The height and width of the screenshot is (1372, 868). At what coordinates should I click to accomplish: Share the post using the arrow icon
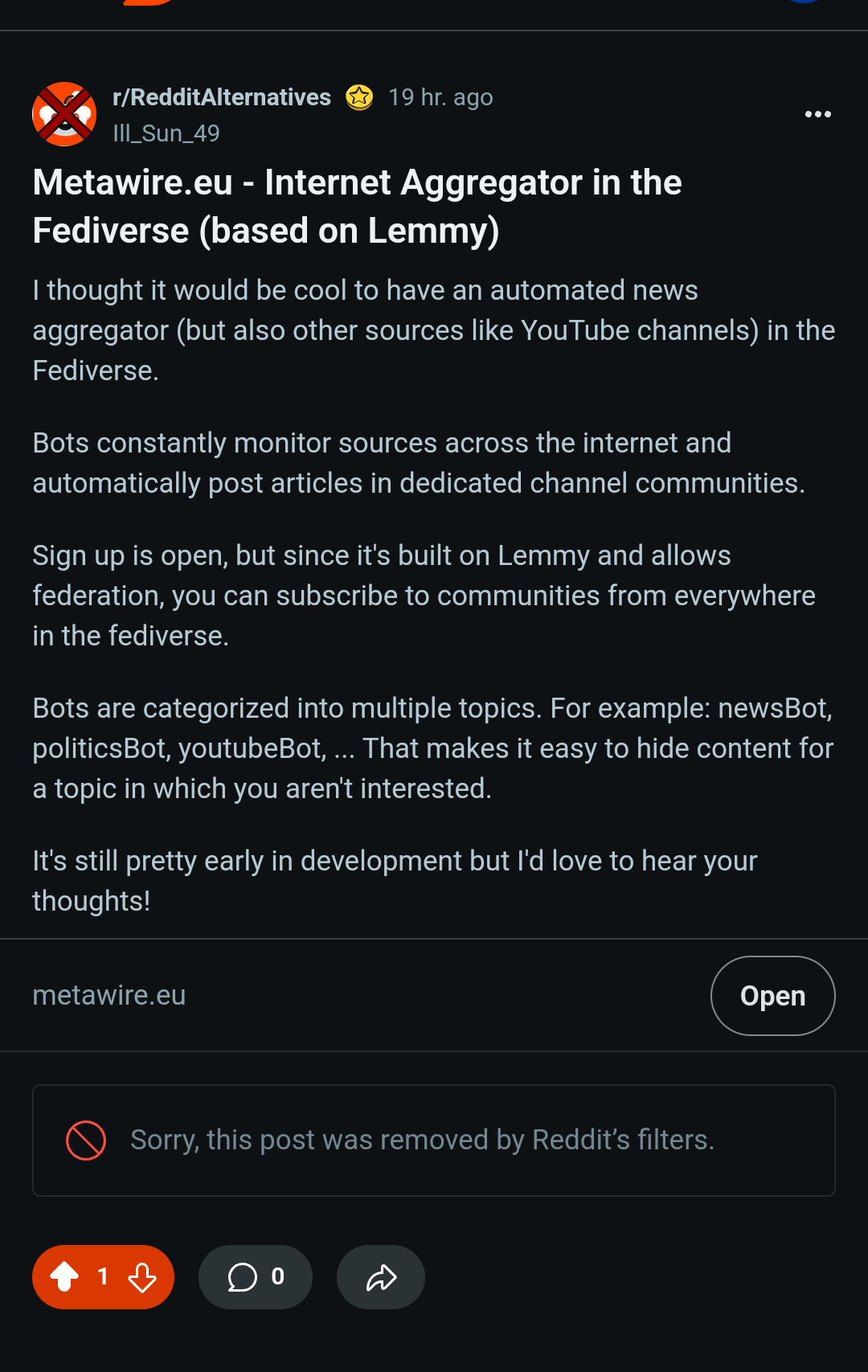point(381,1276)
